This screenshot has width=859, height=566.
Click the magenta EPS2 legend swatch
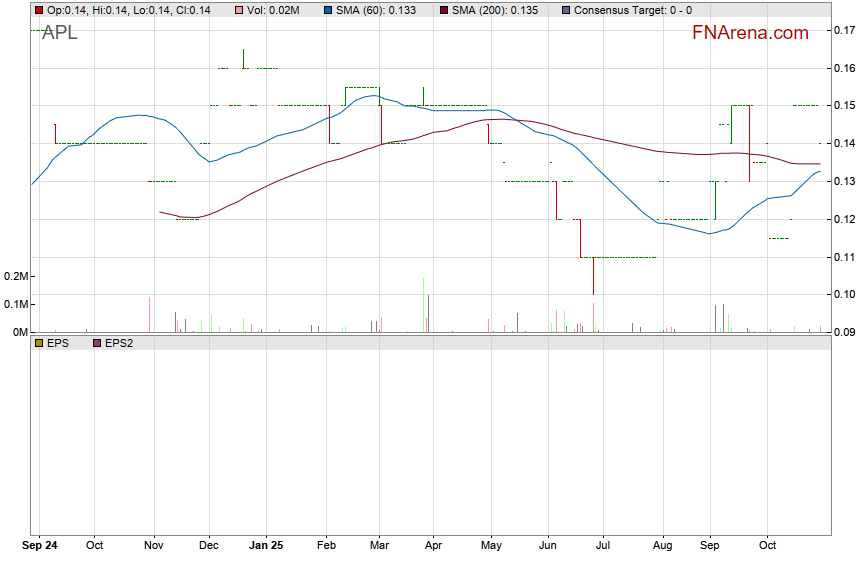pos(97,343)
